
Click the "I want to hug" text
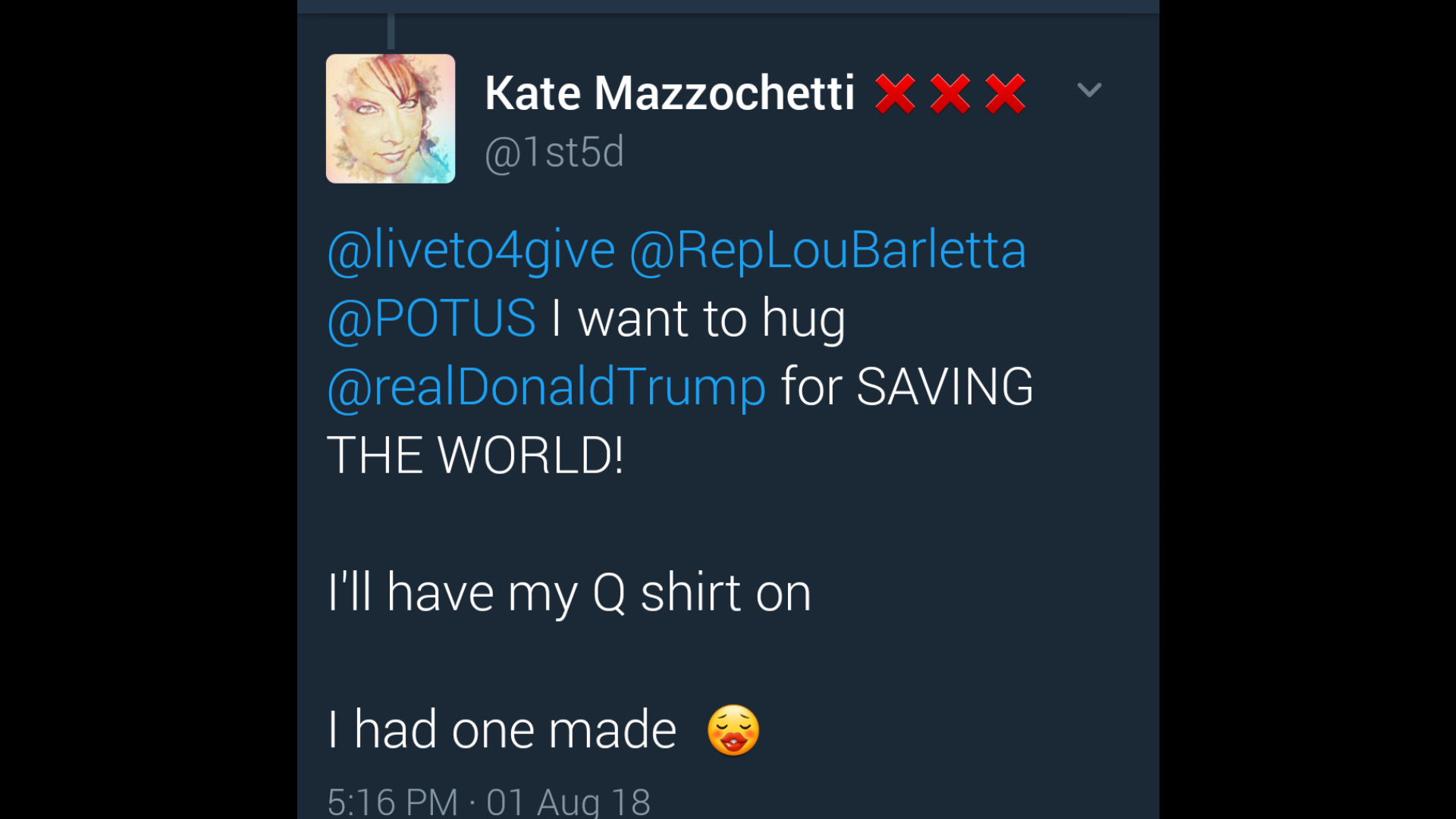tap(698, 318)
